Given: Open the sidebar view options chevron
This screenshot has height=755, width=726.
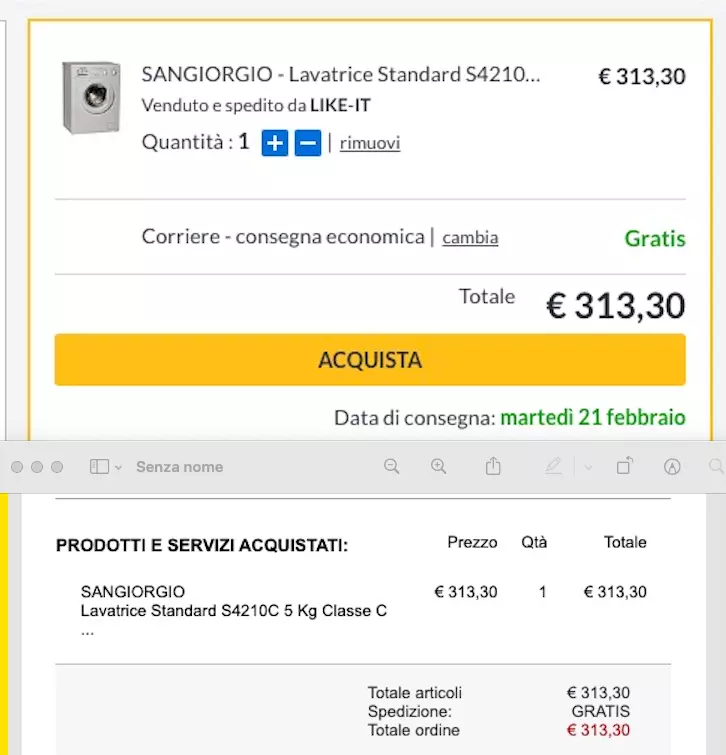Looking at the screenshot, I should coord(119,467).
